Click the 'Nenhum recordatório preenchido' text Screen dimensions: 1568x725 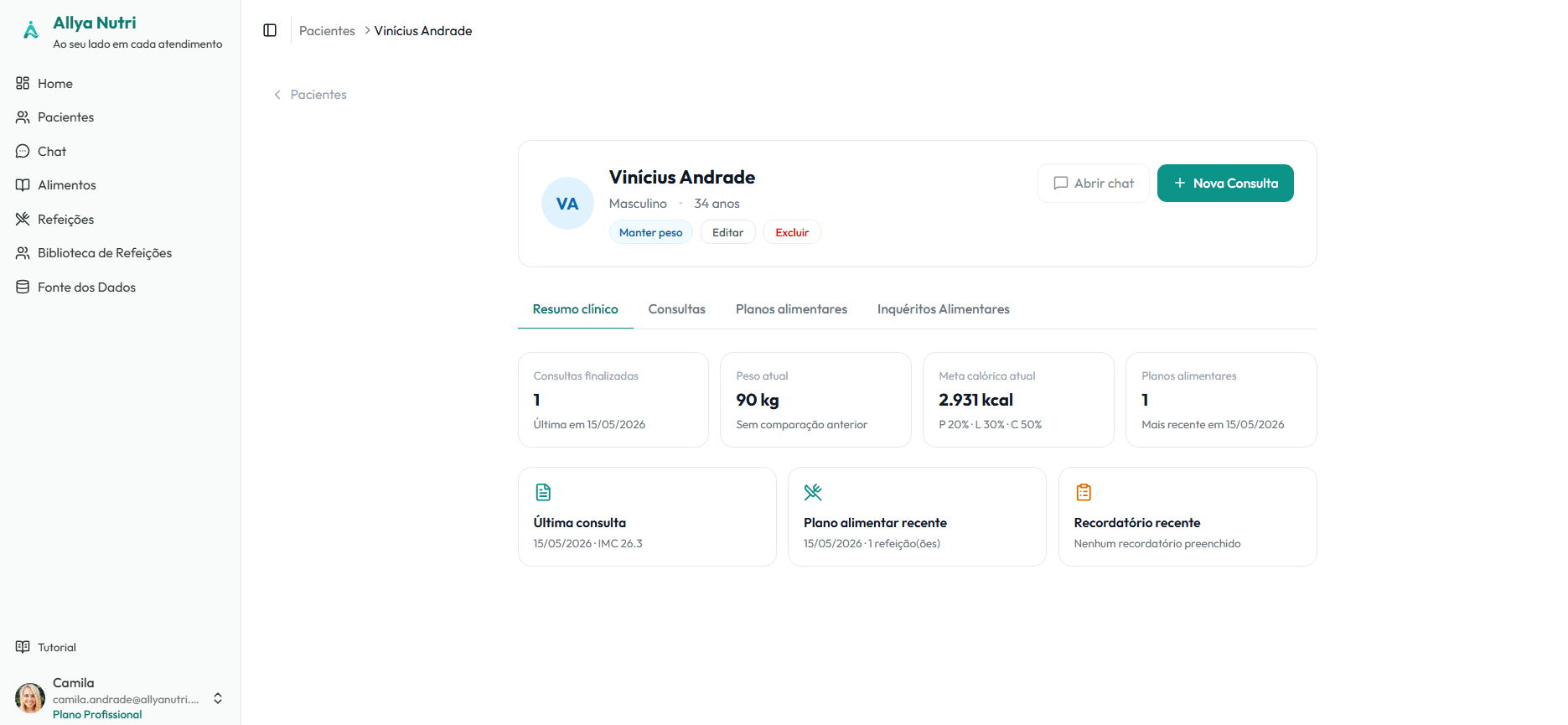(1157, 544)
